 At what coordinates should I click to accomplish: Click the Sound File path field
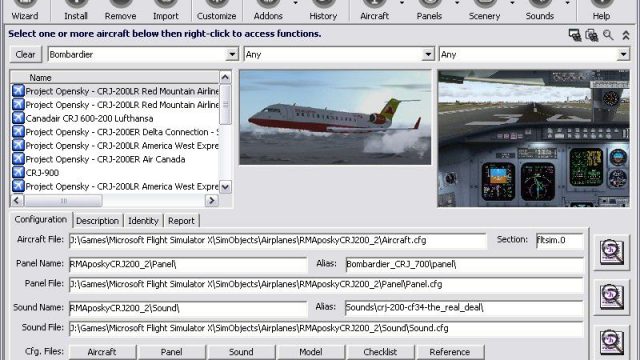click(x=326, y=329)
